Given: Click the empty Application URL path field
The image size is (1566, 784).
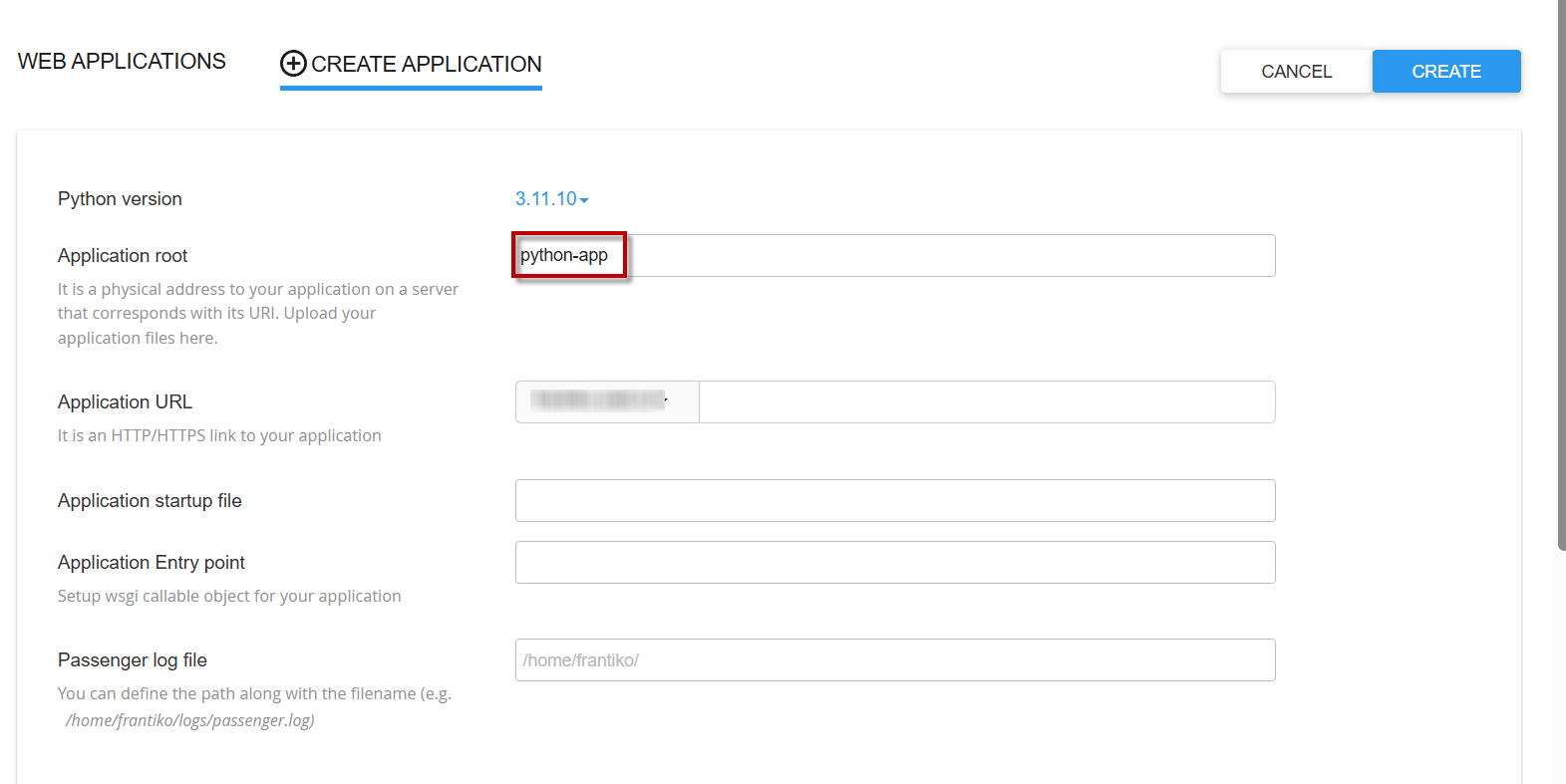Looking at the screenshot, I should [986, 401].
